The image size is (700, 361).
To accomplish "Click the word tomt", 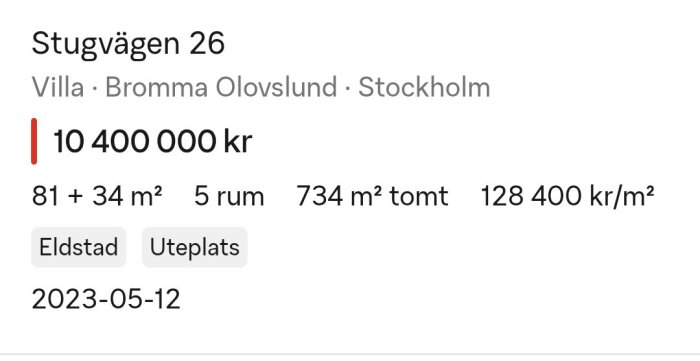I will 419,196.
